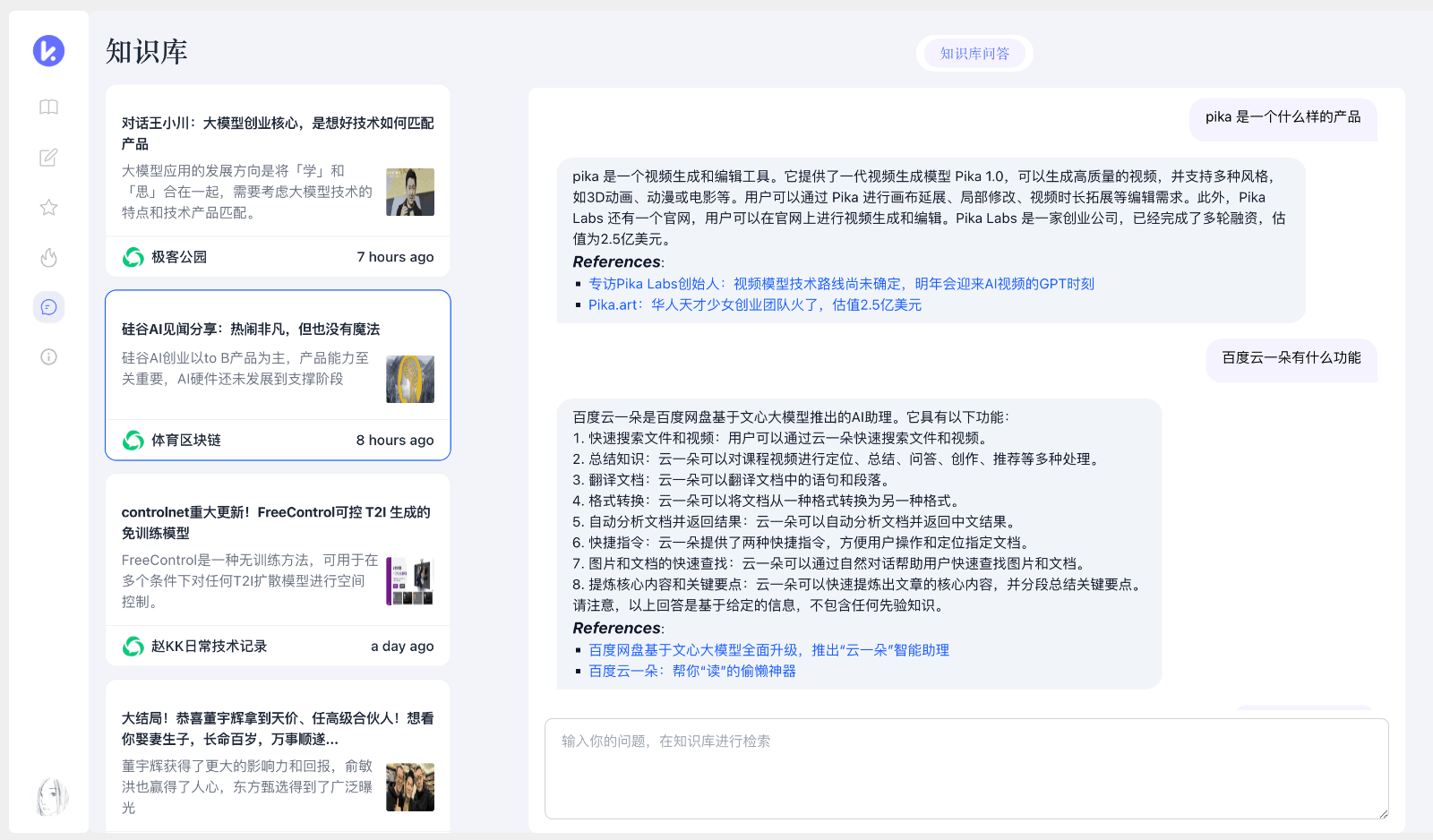The width and height of the screenshot is (1433, 840).
Task: Open the 专访Pika Labs创始人 reference link
Action: coord(841,284)
